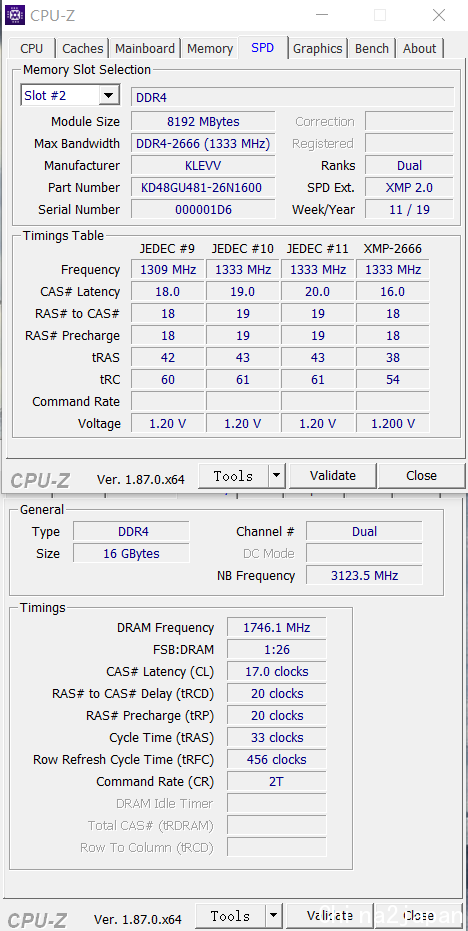Expand the lower Tools dropdown arrow

tap(273, 916)
